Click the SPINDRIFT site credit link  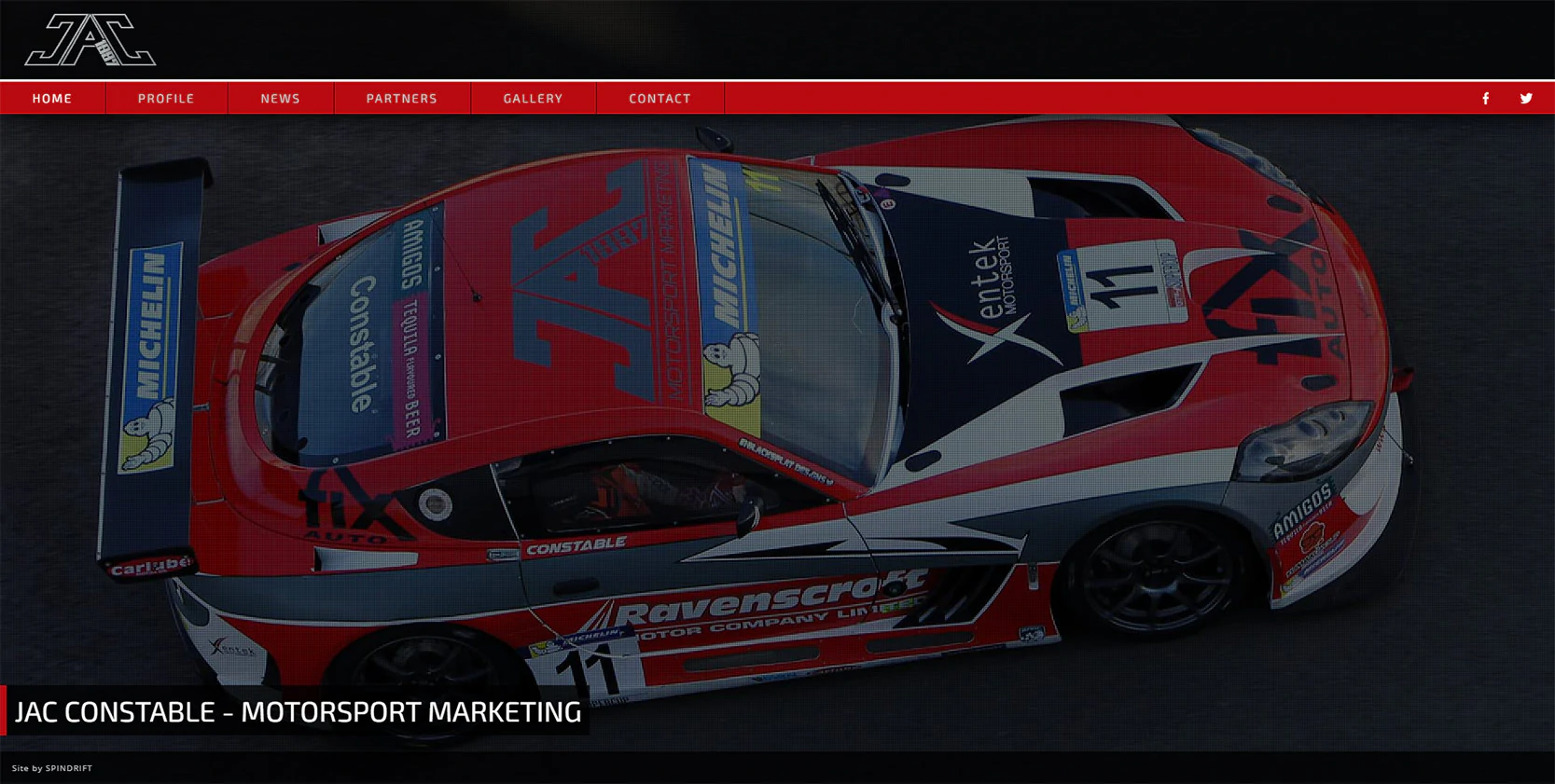click(x=69, y=768)
